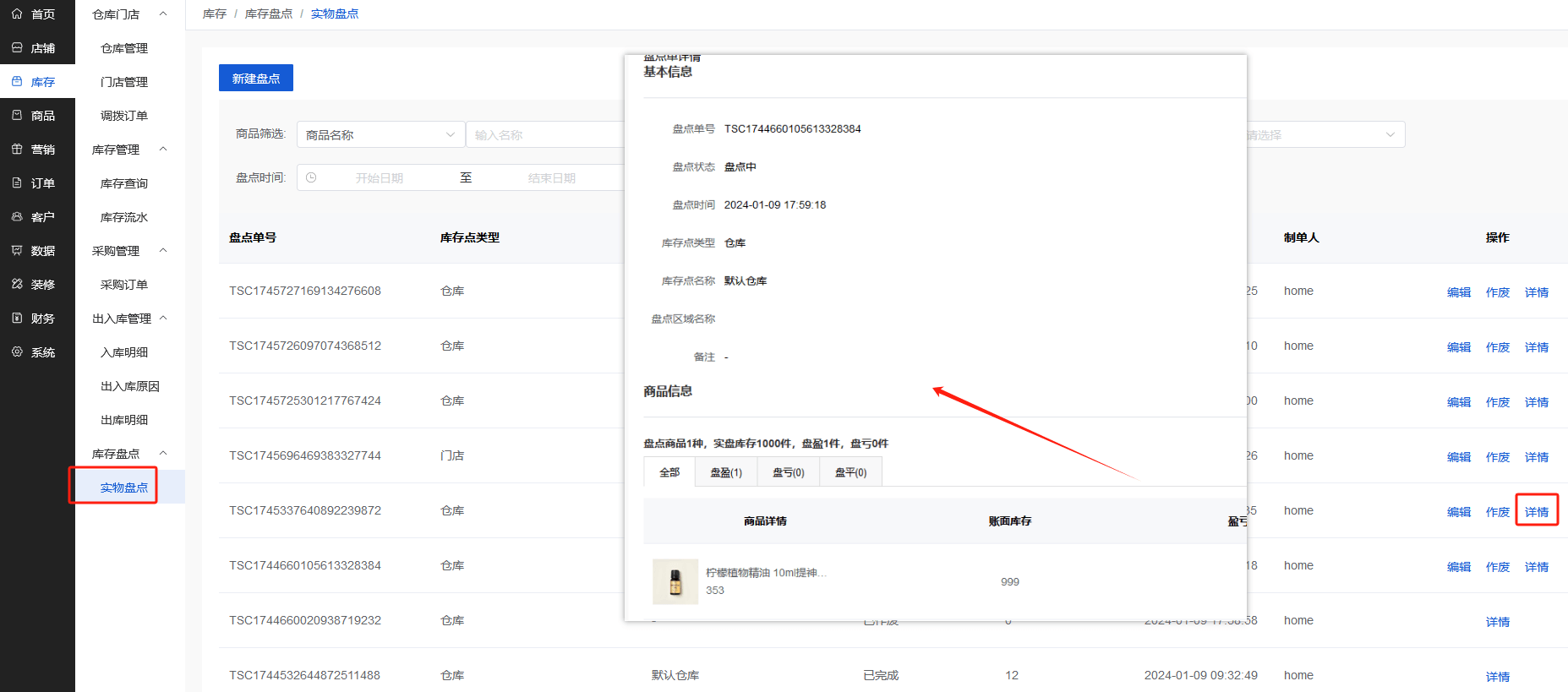
Task: Open 出库明细 submenu item
Action: (x=124, y=420)
